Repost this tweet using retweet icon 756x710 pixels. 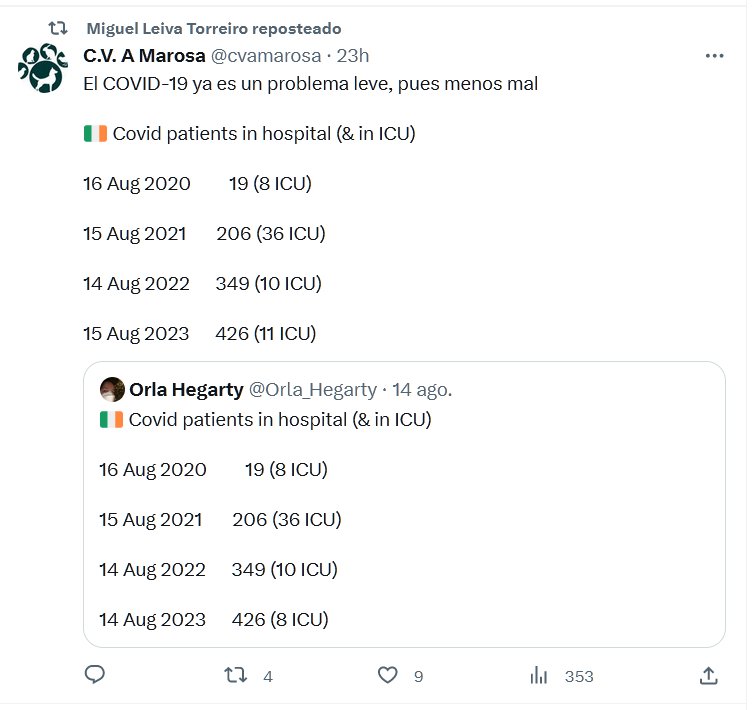[x=235, y=676]
